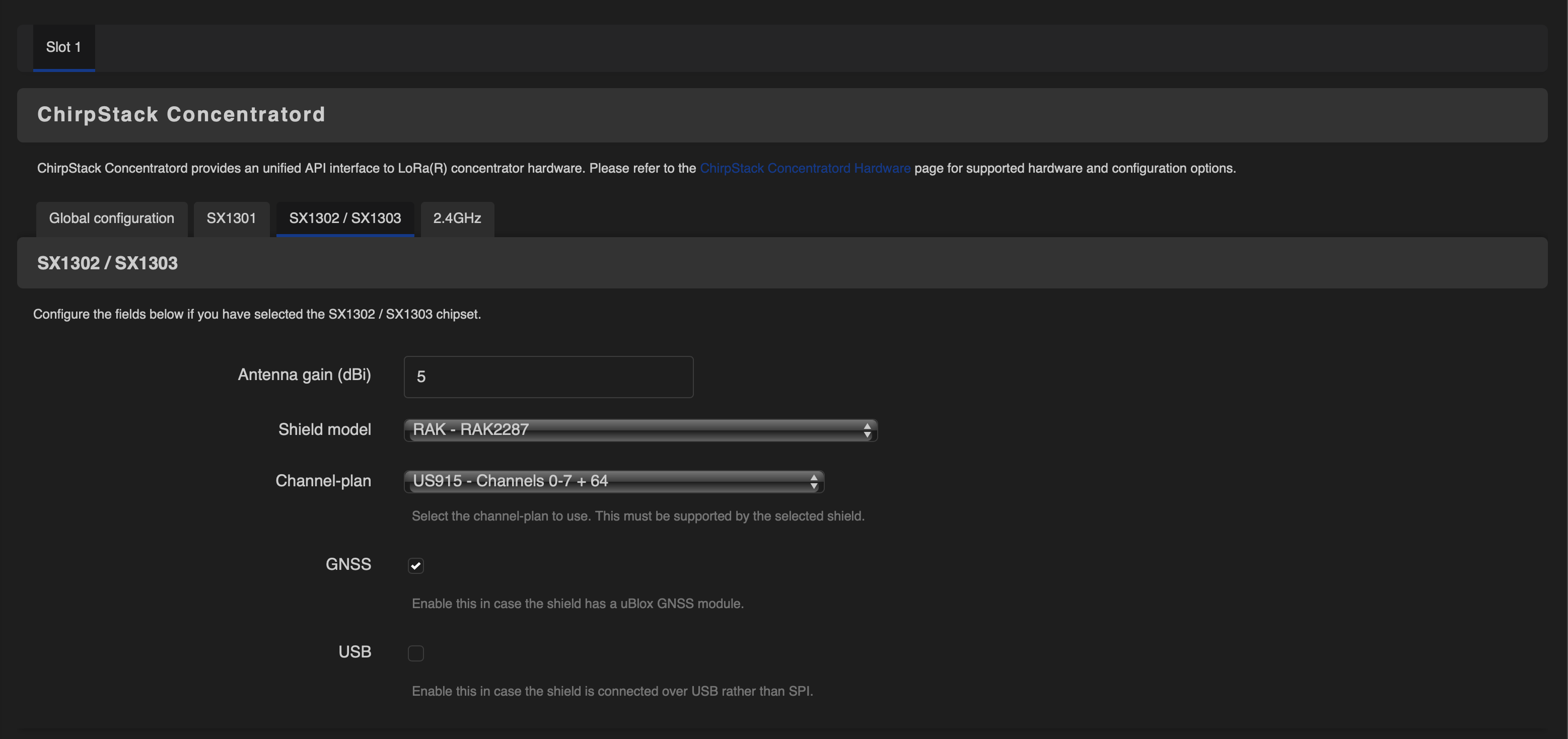This screenshot has height=739, width=1568.
Task: Click the SX1302 / SX1303 section heading
Action: click(107, 263)
